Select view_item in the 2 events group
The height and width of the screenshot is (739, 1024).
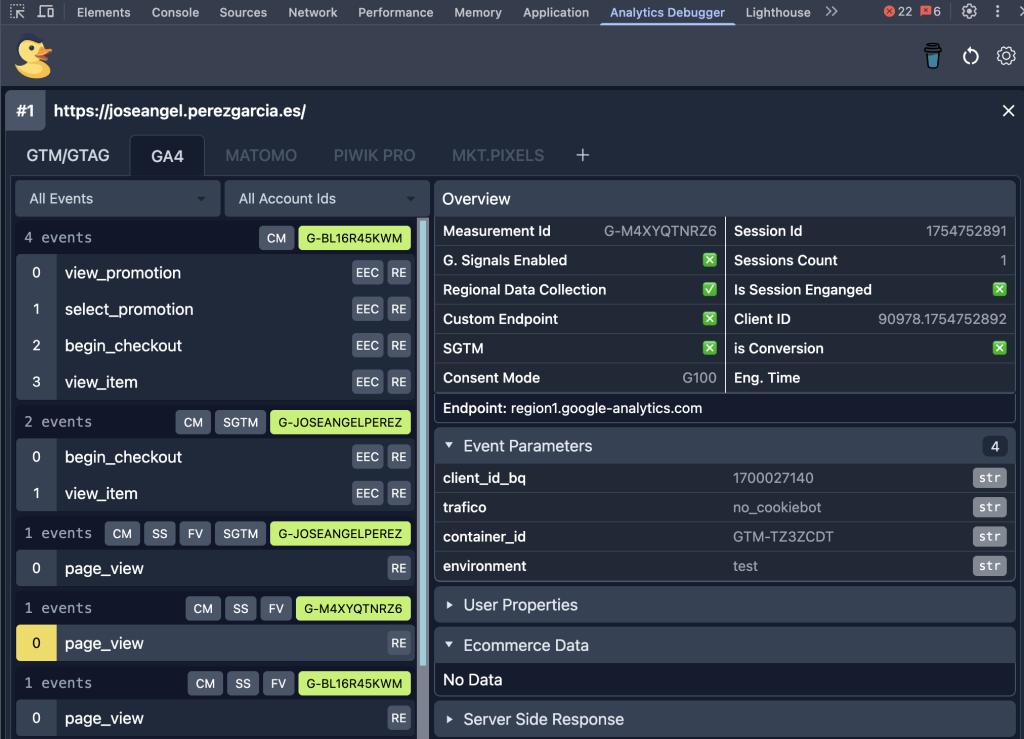[216, 494]
